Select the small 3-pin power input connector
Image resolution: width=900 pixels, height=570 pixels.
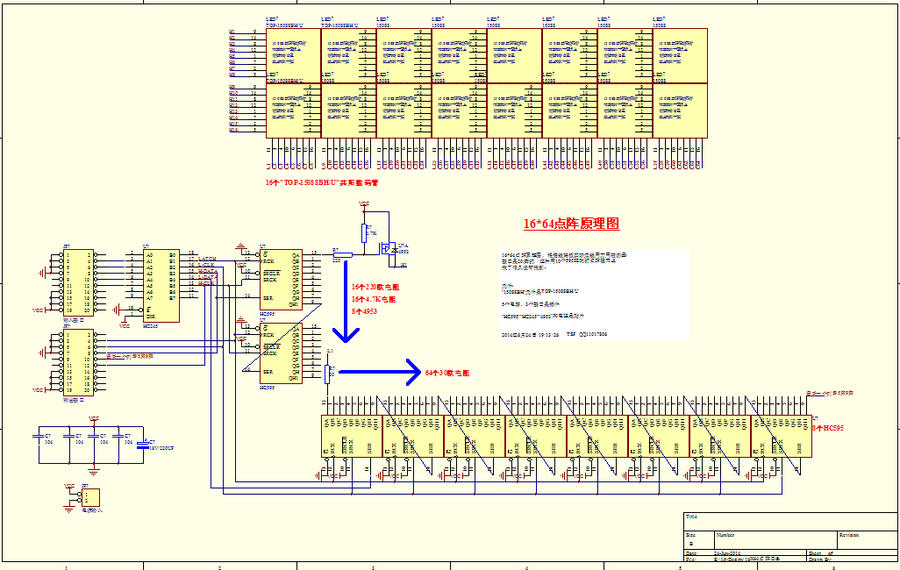tap(91, 497)
